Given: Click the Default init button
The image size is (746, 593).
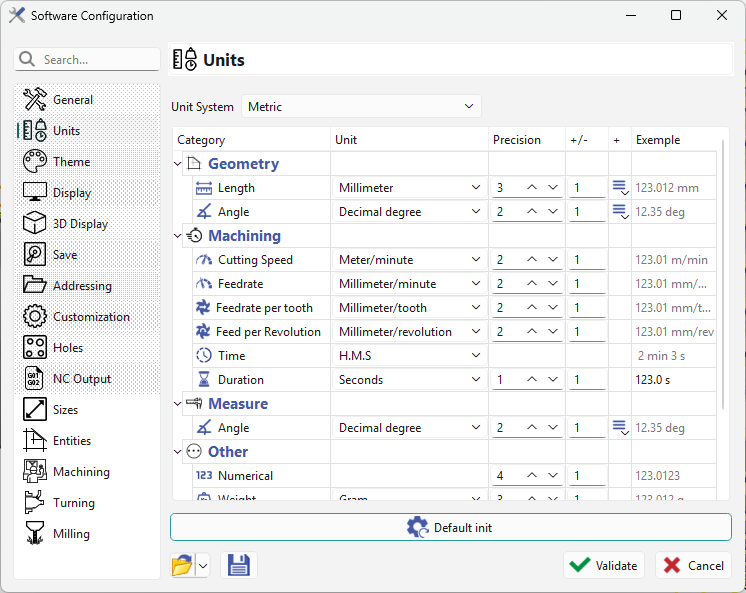Looking at the screenshot, I should pos(450,527).
